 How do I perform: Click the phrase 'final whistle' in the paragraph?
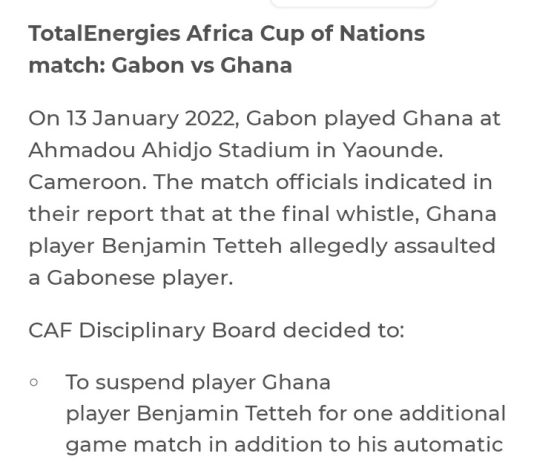coord(350,214)
